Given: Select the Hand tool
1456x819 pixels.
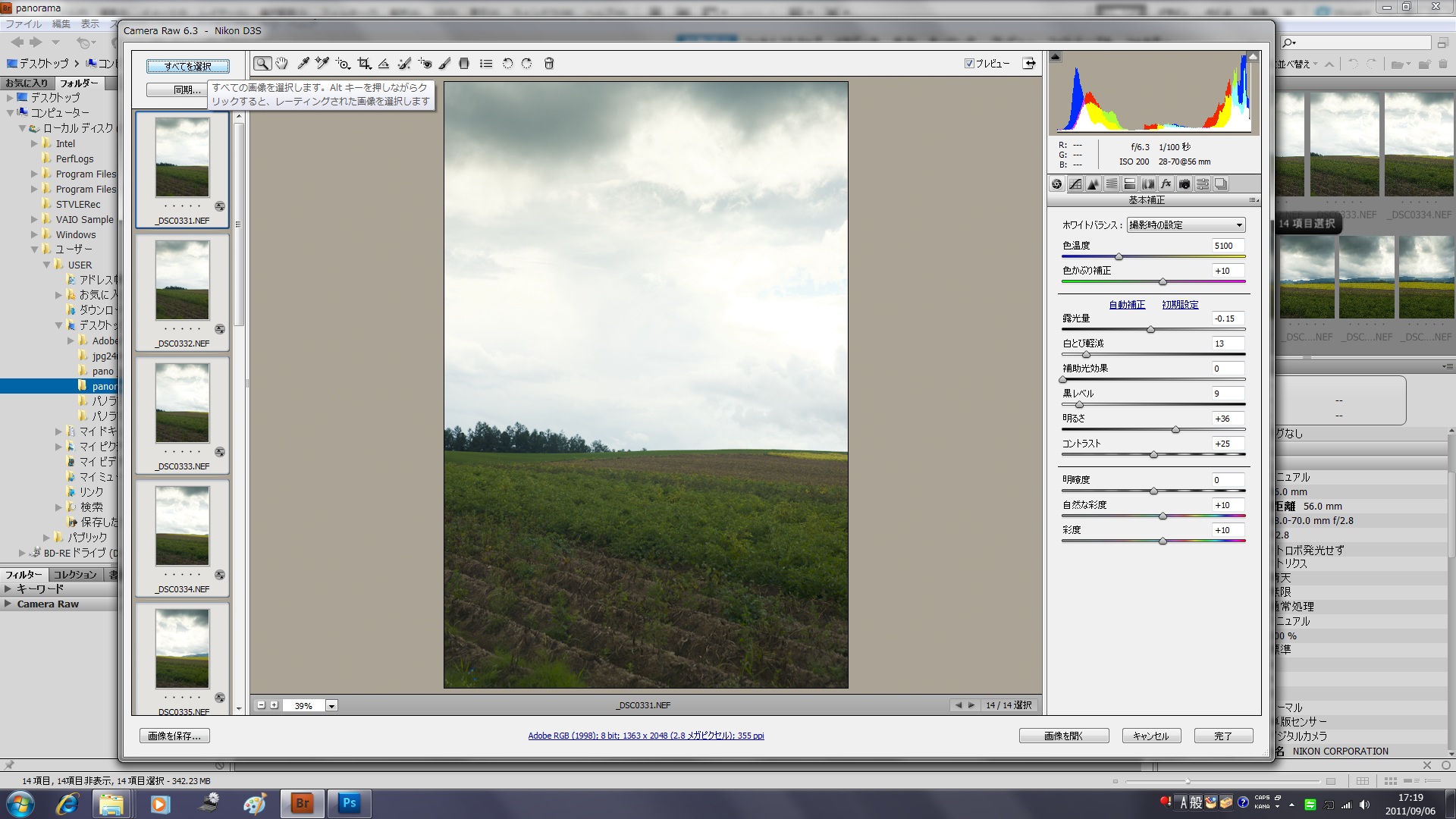Looking at the screenshot, I should coord(282,64).
